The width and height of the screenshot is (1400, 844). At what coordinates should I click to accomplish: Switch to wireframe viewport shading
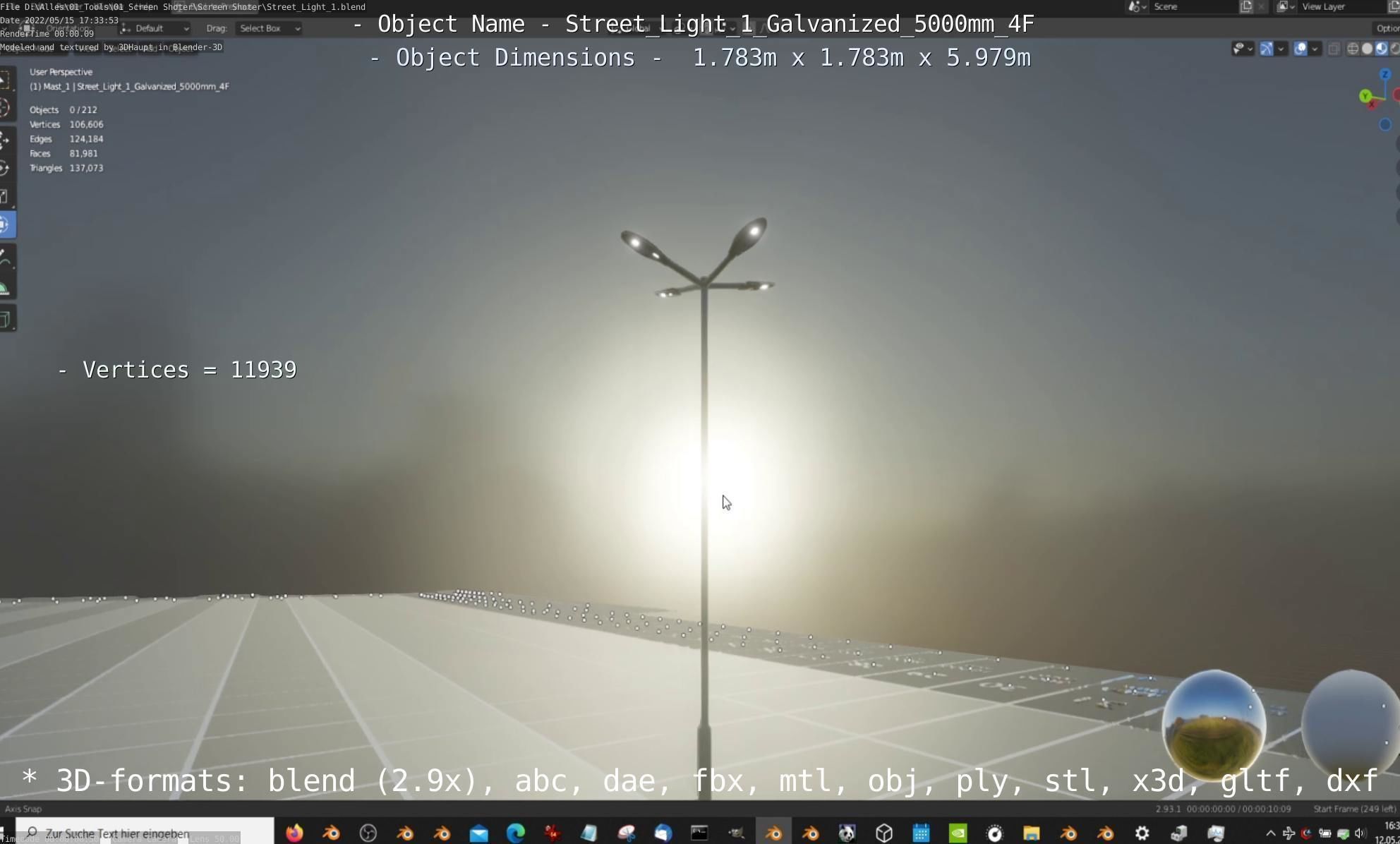tap(1353, 49)
